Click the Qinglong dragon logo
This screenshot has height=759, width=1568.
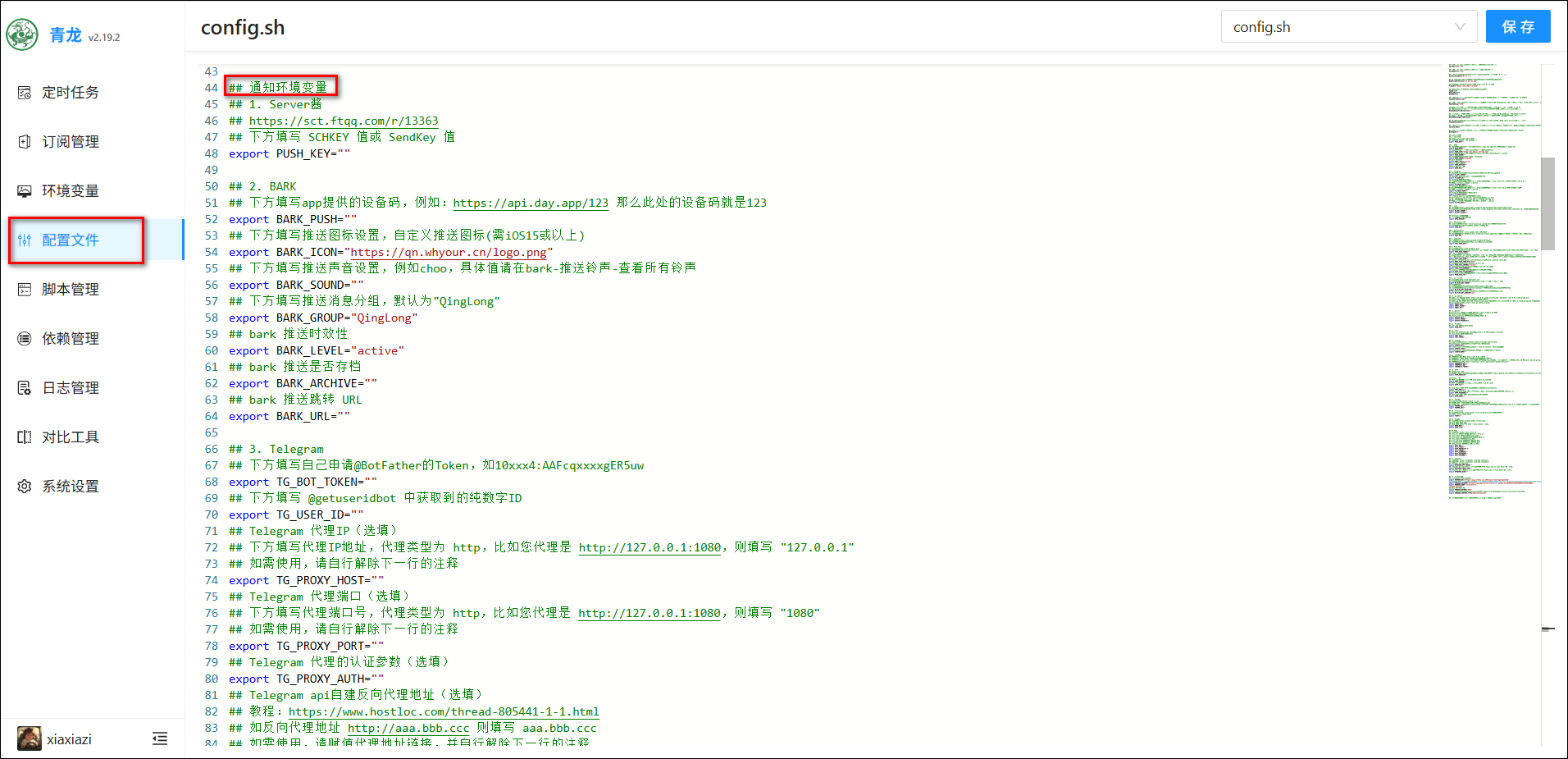click(22, 34)
